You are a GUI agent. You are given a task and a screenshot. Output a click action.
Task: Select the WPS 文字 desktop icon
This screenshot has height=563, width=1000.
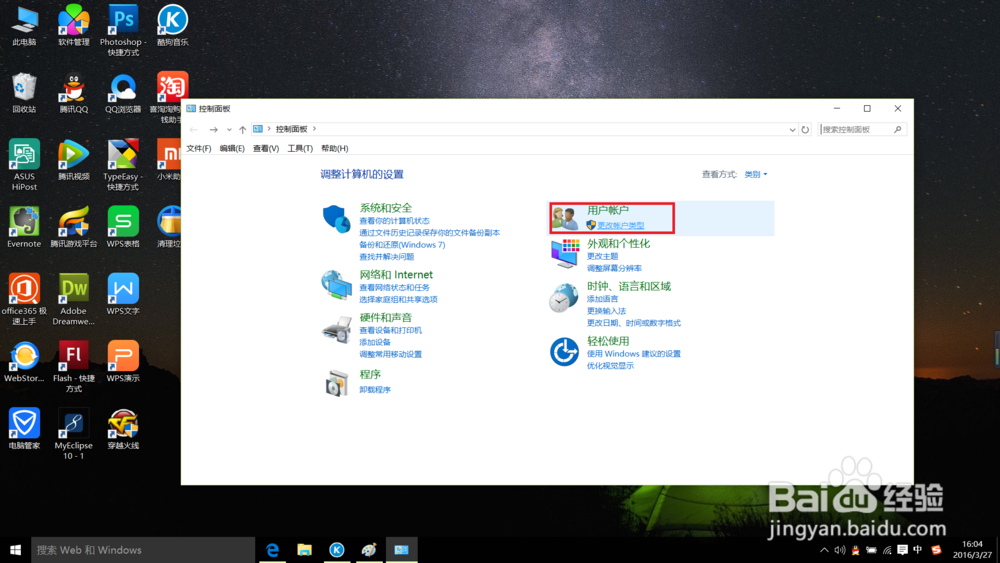(x=123, y=289)
